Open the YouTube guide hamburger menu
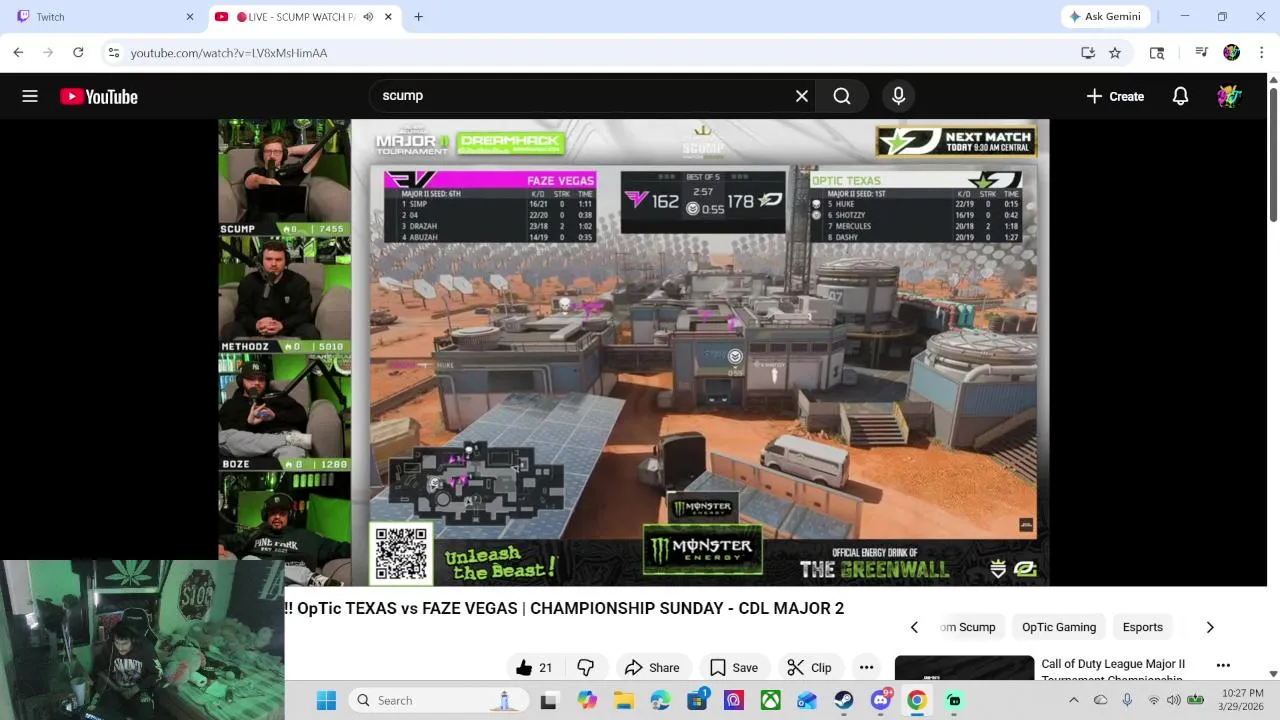1280x720 pixels. (x=30, y=96)
